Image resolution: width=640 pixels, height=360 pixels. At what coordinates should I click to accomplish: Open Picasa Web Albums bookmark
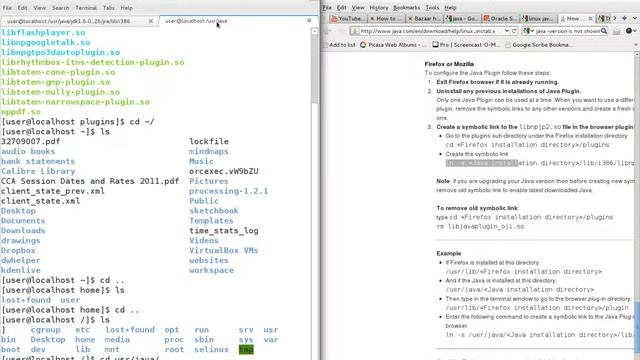(393, 45)
